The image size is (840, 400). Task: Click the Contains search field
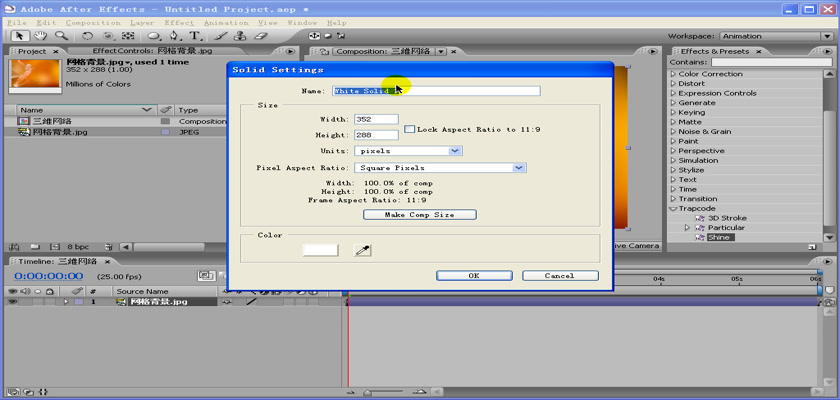(x=770, y=63)
